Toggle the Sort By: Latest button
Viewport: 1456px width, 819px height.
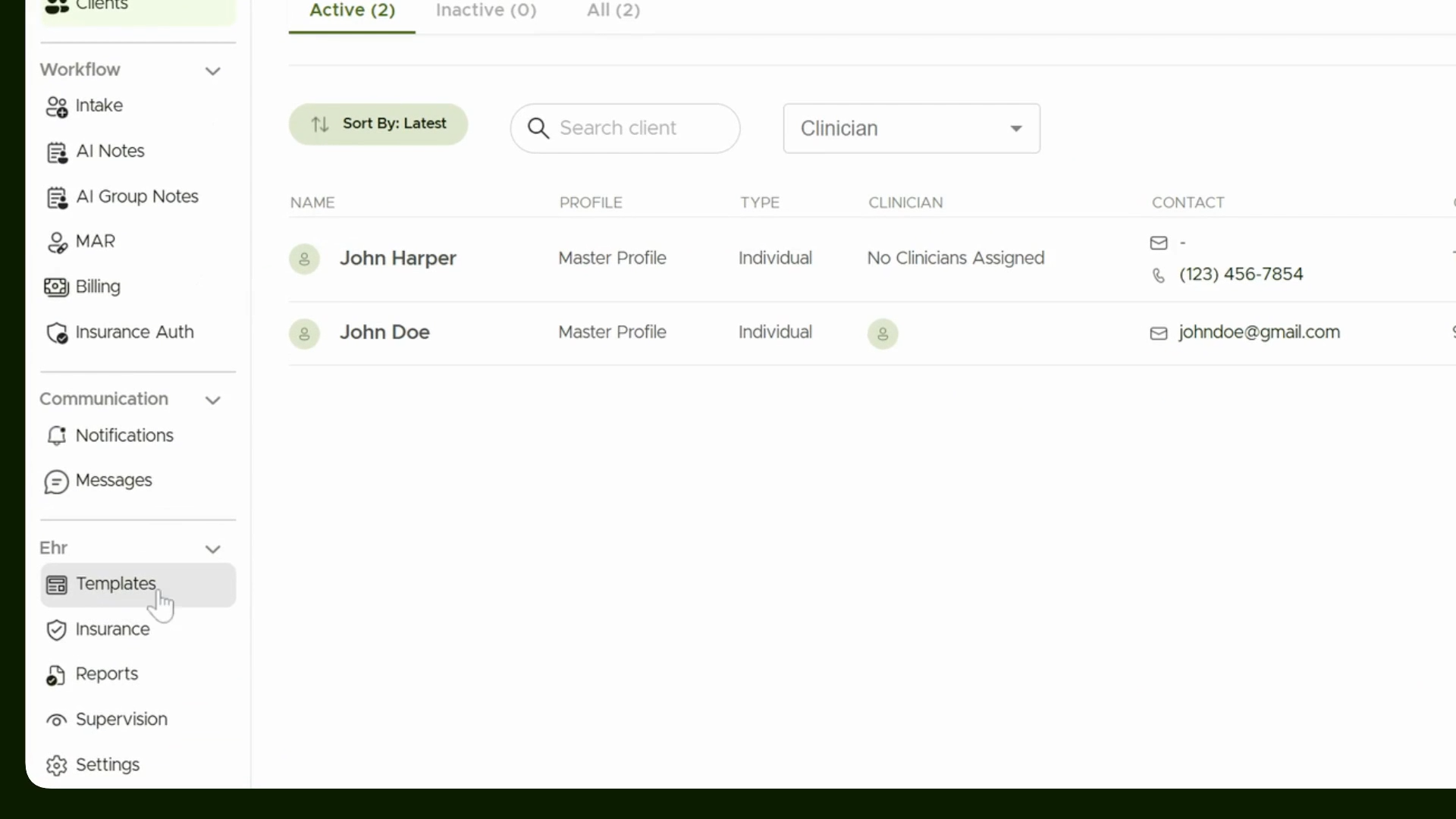click(x=378, y=124)
